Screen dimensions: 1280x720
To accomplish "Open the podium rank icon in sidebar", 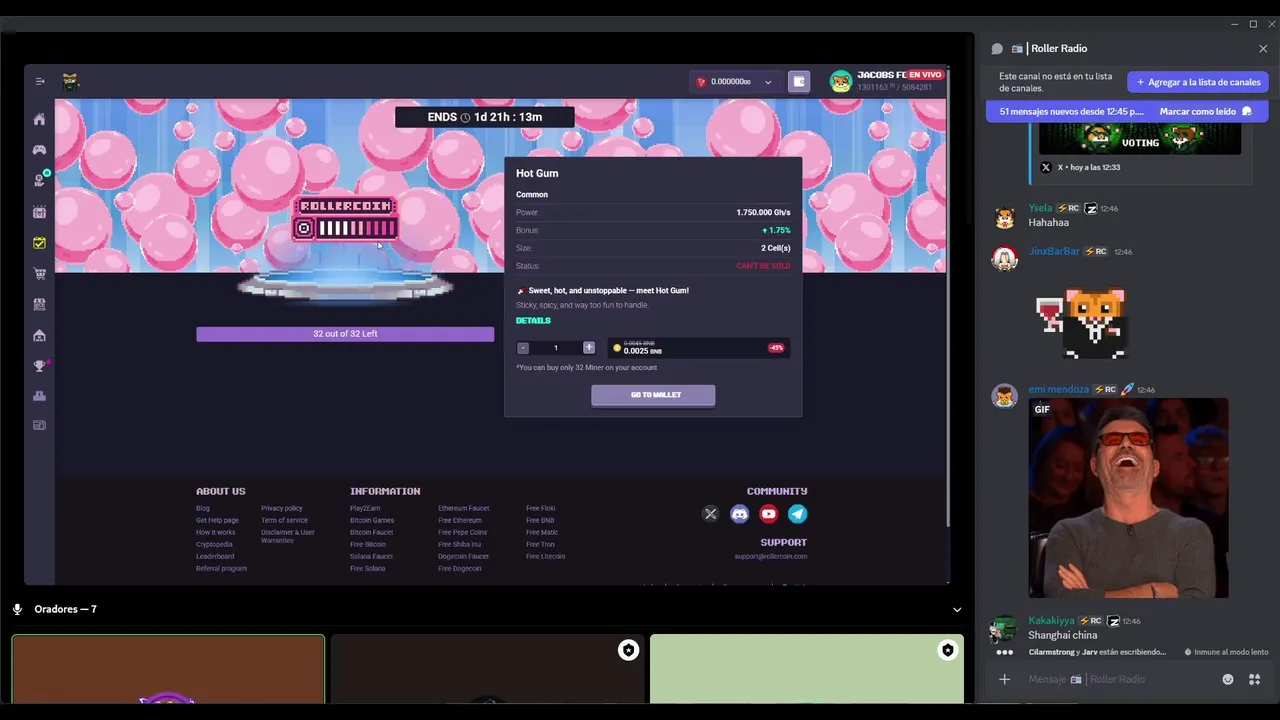I will pos(39,396).
